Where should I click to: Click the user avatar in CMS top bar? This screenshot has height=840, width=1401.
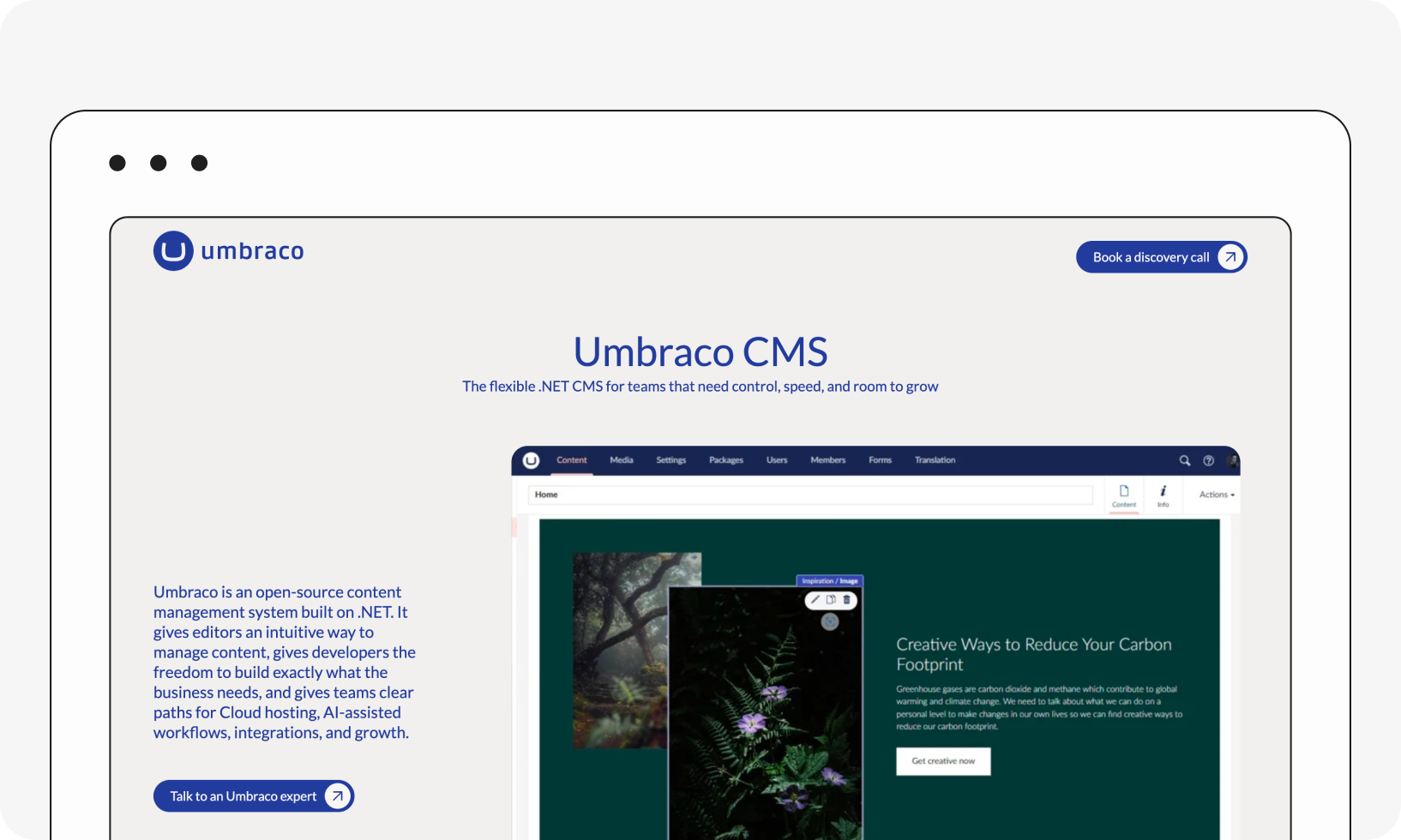[x=1233, y=460]
